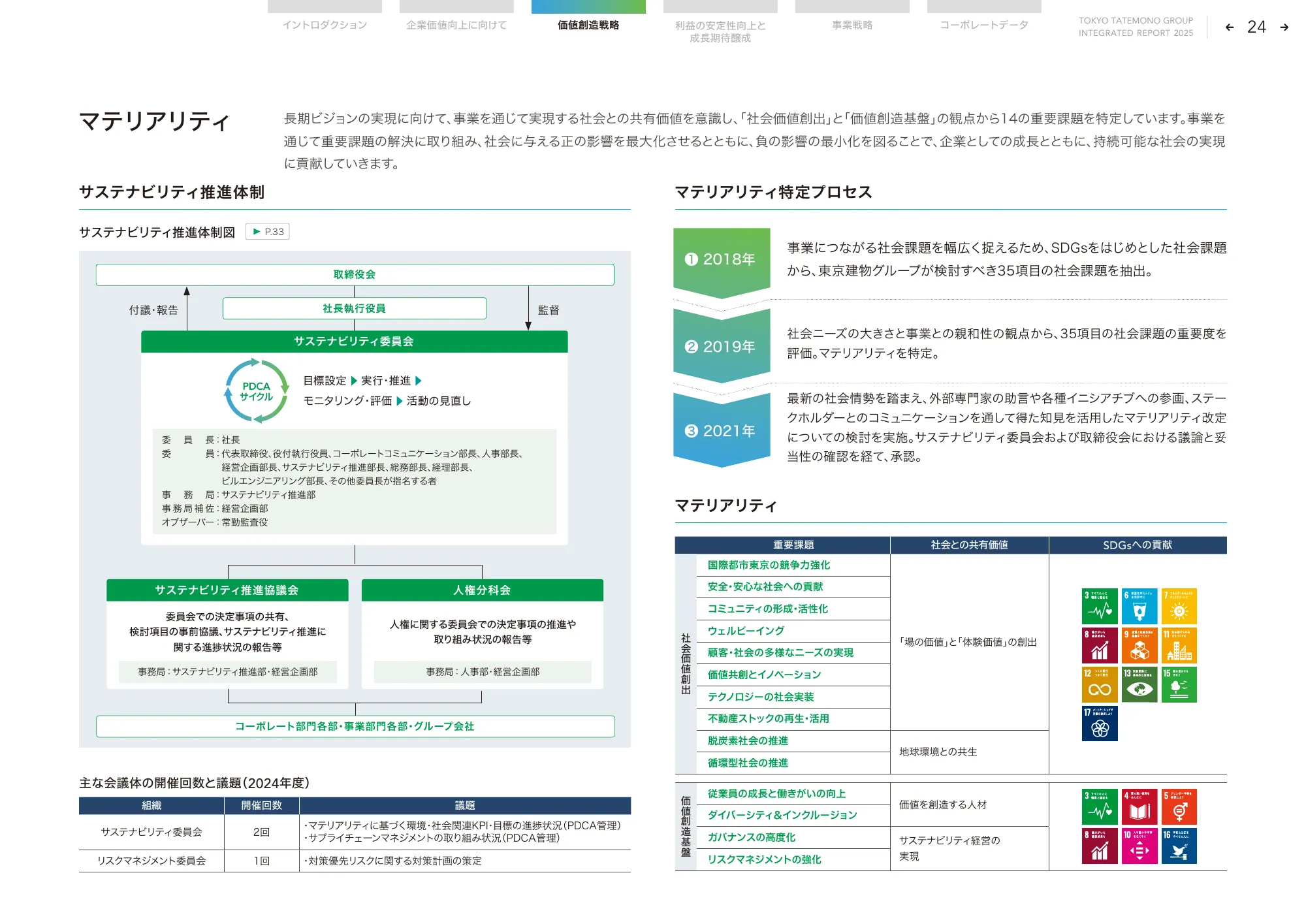Go to next page arrow
1306x924 pixels.
(x=1284, y=27)
